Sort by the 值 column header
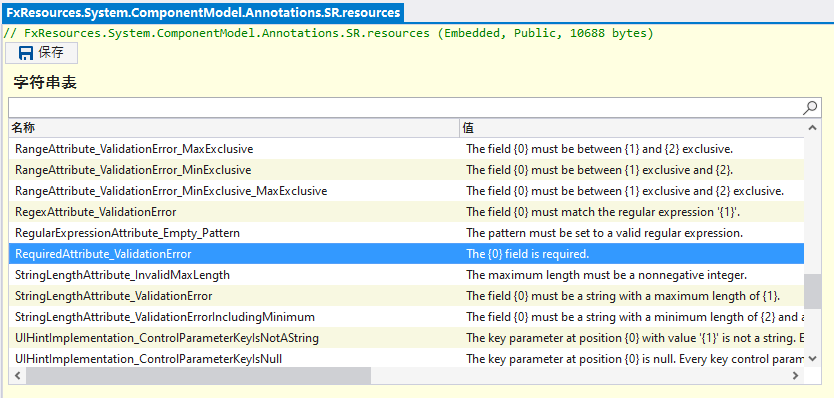Screen dimensions: 834x398 point(632,128)
